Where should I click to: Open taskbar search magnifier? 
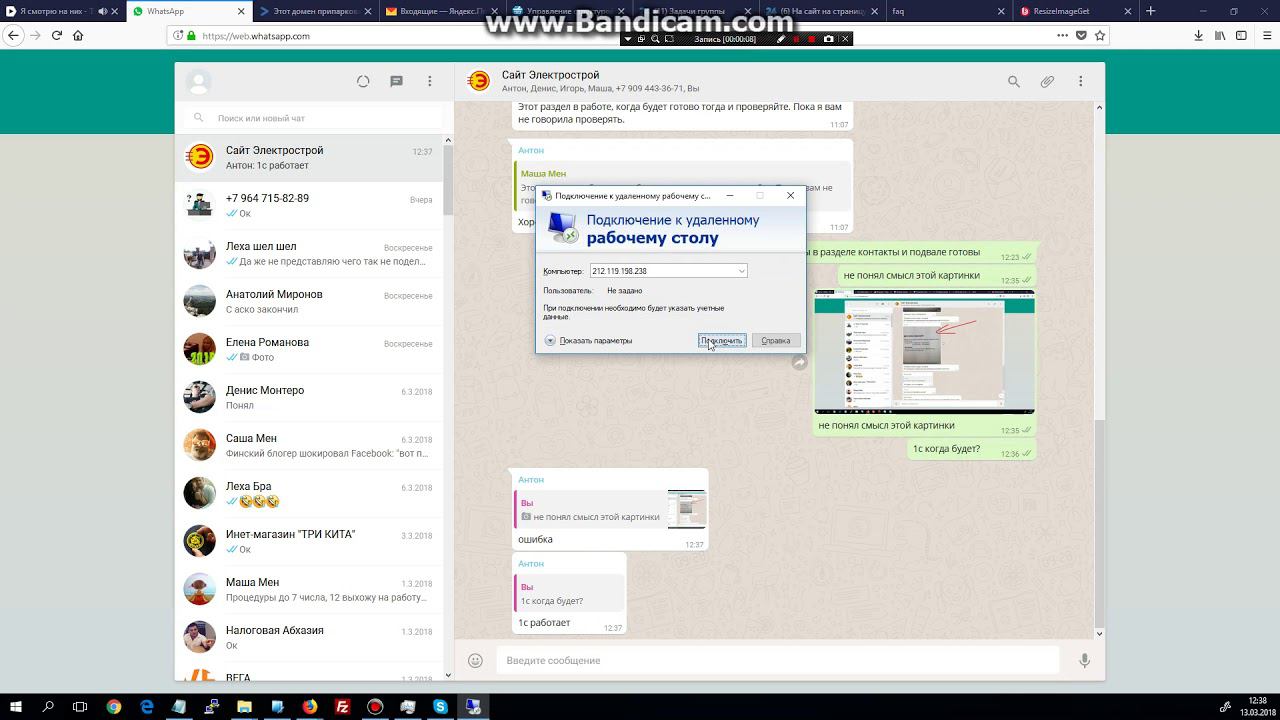point(48,707)
